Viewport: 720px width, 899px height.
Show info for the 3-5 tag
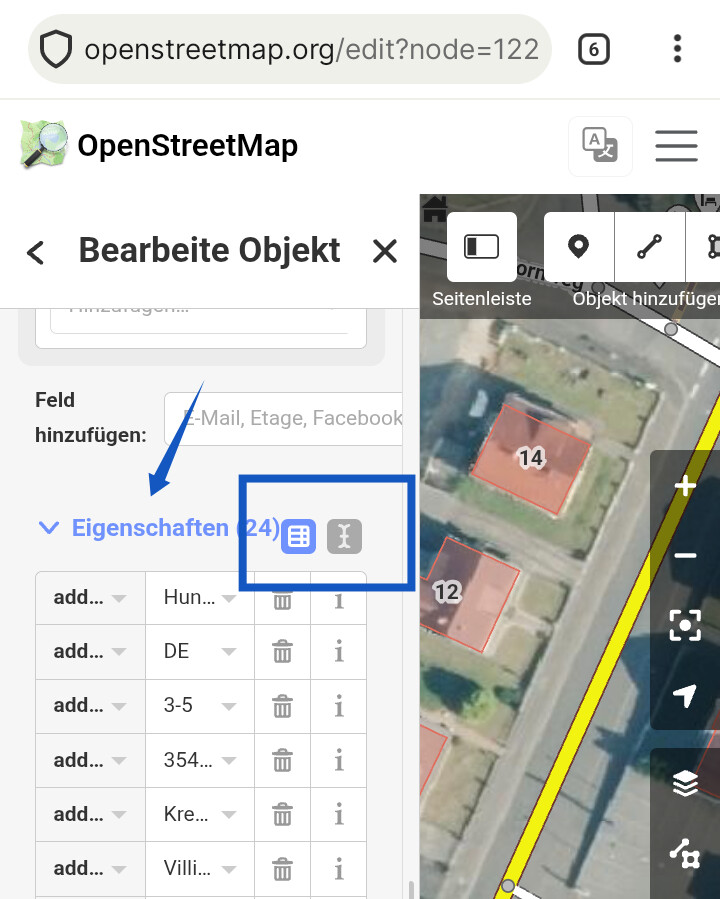339,706
